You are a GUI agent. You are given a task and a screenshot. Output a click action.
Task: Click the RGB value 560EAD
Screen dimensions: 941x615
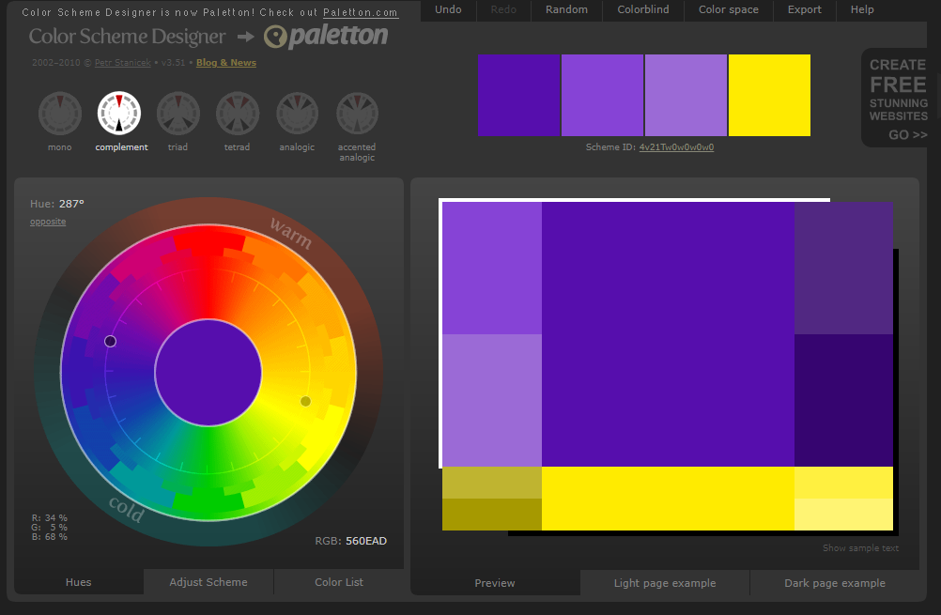click(x=366, y=541)
